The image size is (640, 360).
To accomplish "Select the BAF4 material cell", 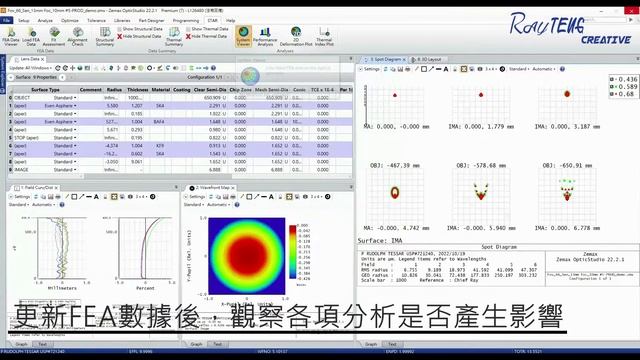I will click(160, 122).
